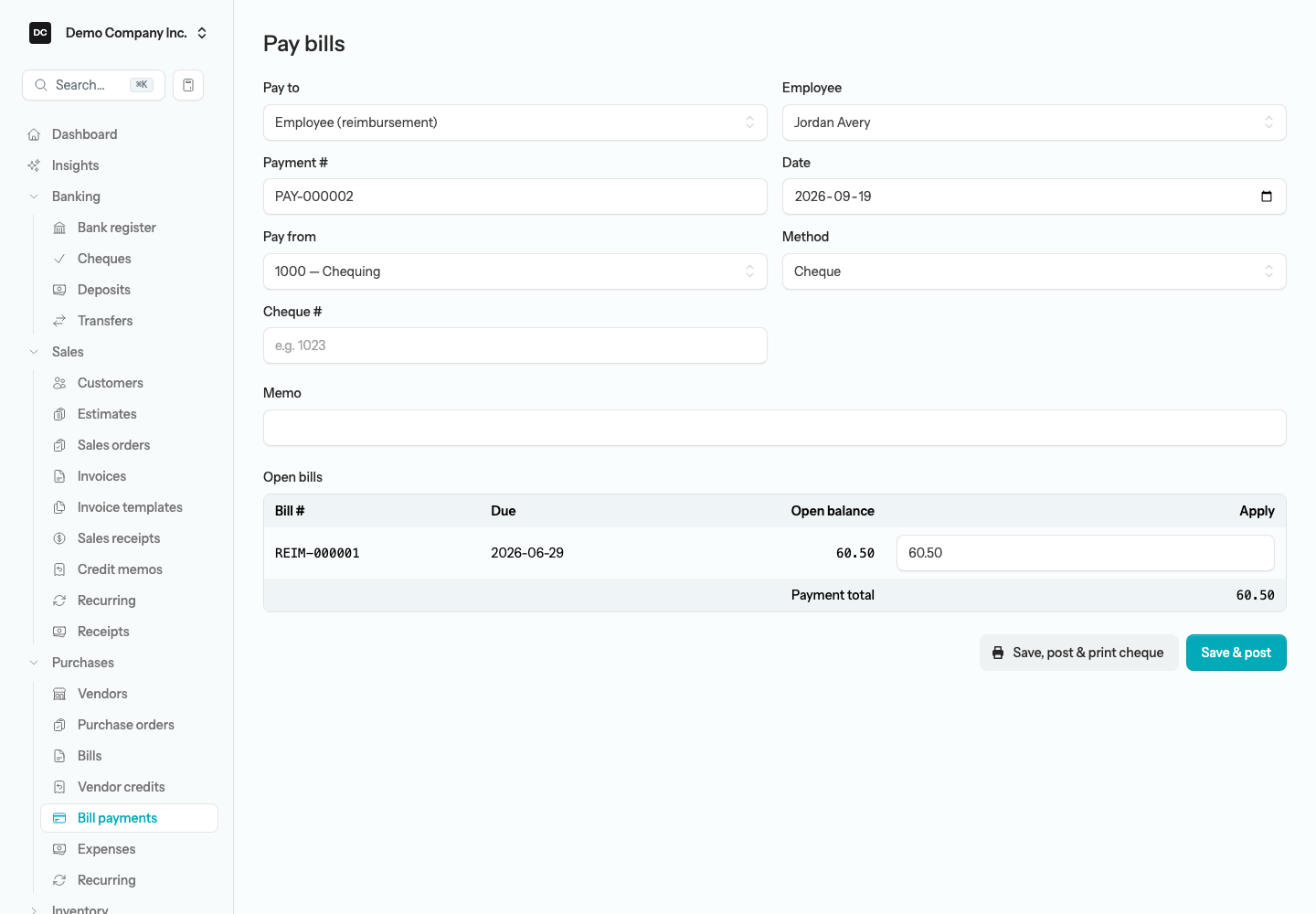
Task: Click the Dashboard home icon
Action: [34, 134]
